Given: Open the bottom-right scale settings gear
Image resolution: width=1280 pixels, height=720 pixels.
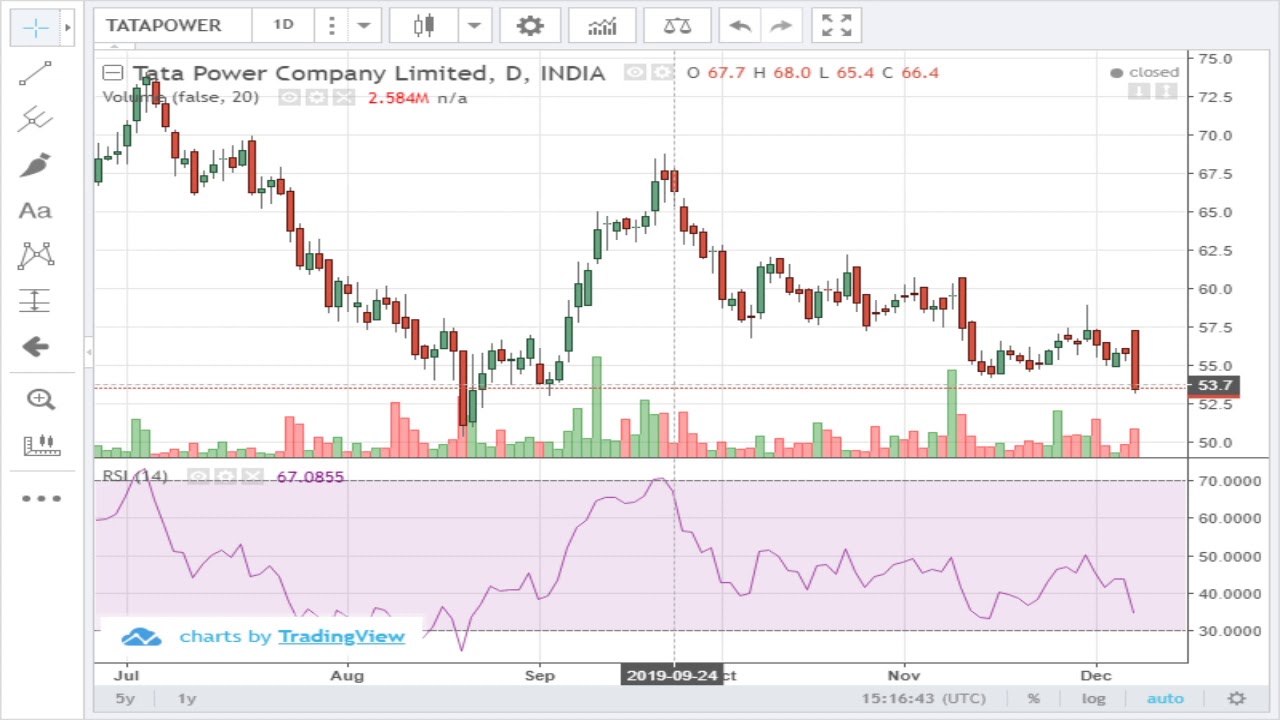Looking at the screenshot, I should tap(1237, 699).
